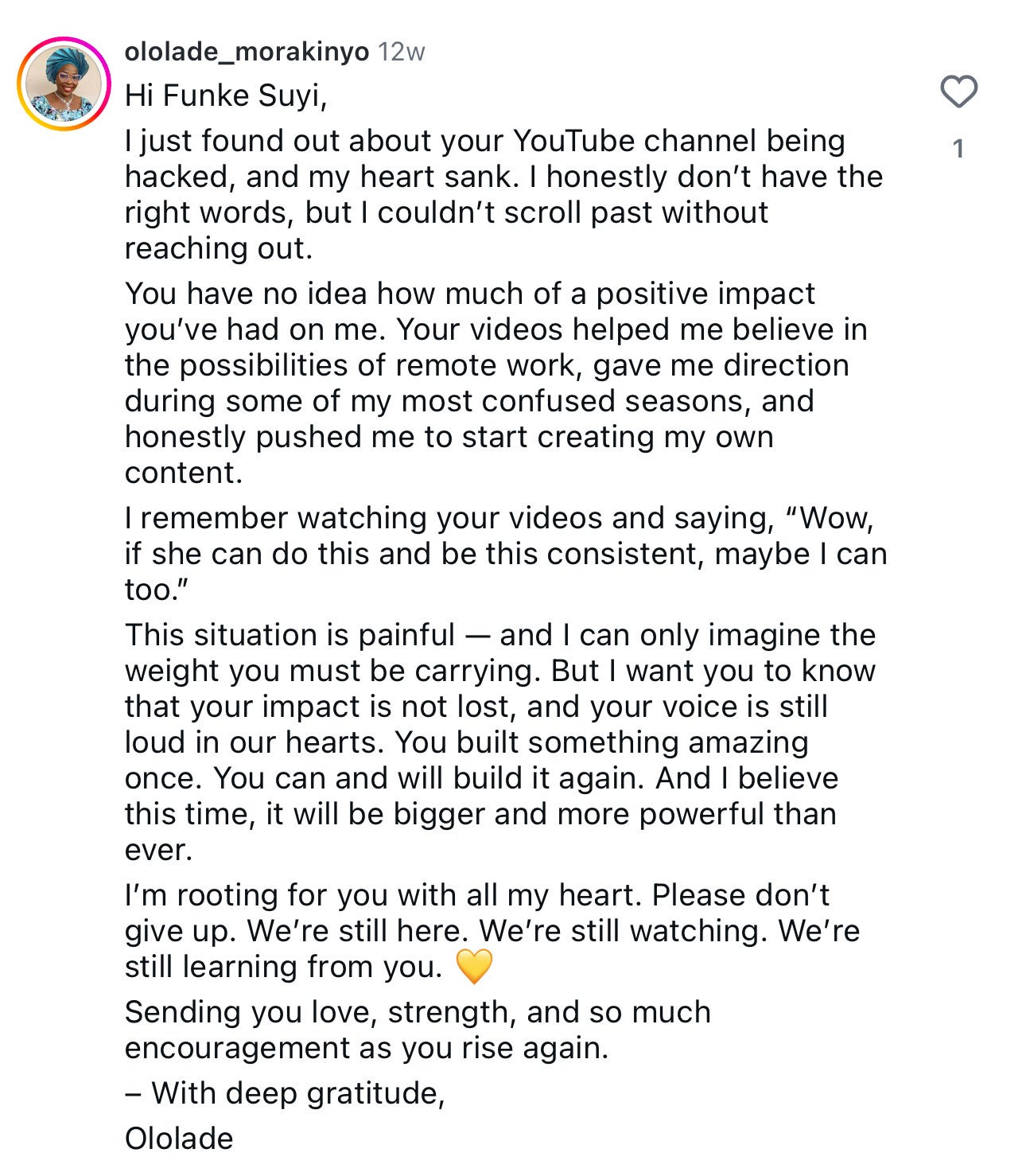
Task: Click "This situation is painful" sentence
Action: 290,635
